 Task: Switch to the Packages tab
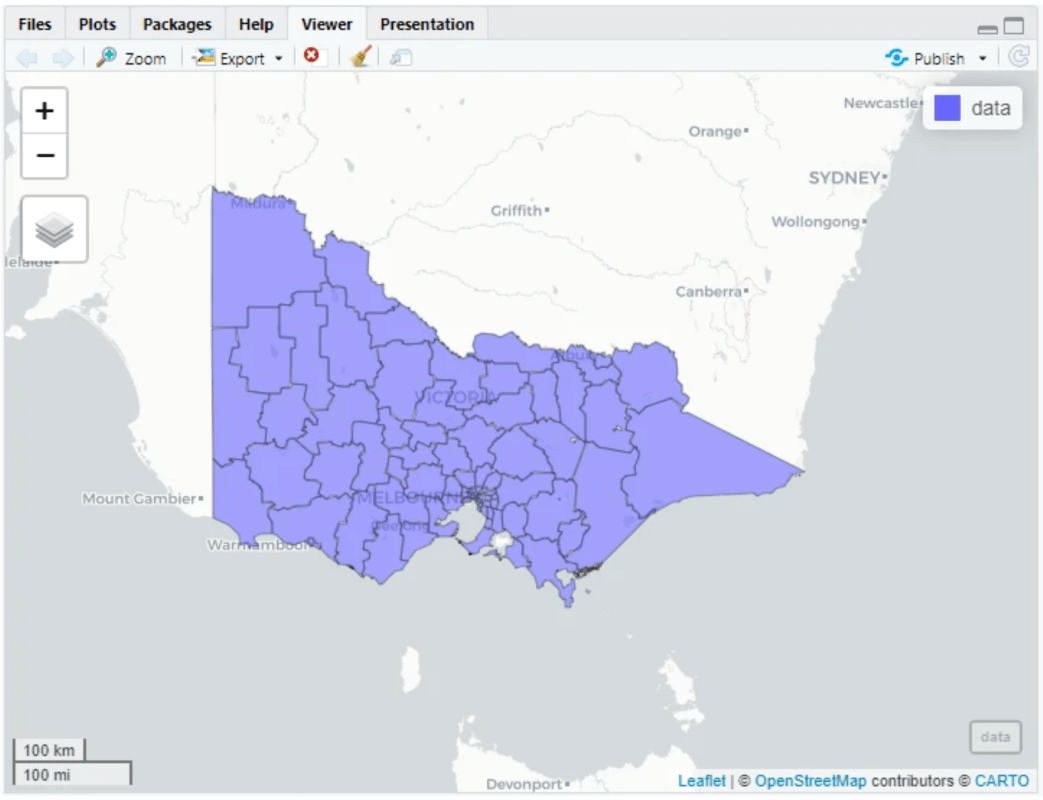(x=177, y=24)
